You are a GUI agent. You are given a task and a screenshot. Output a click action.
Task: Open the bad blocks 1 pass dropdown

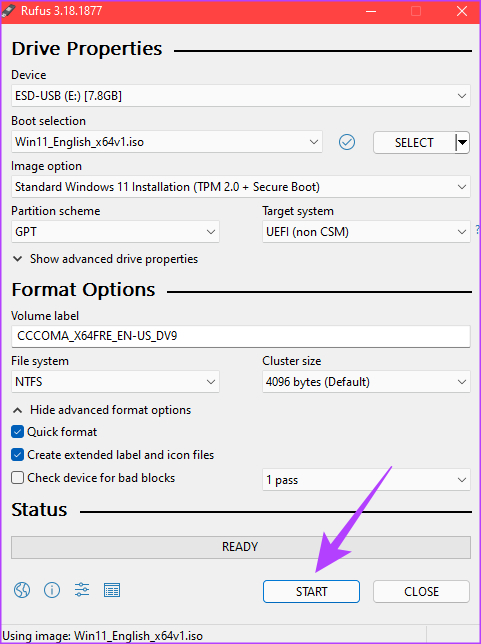pyautogui.click(x=366, y=480)
